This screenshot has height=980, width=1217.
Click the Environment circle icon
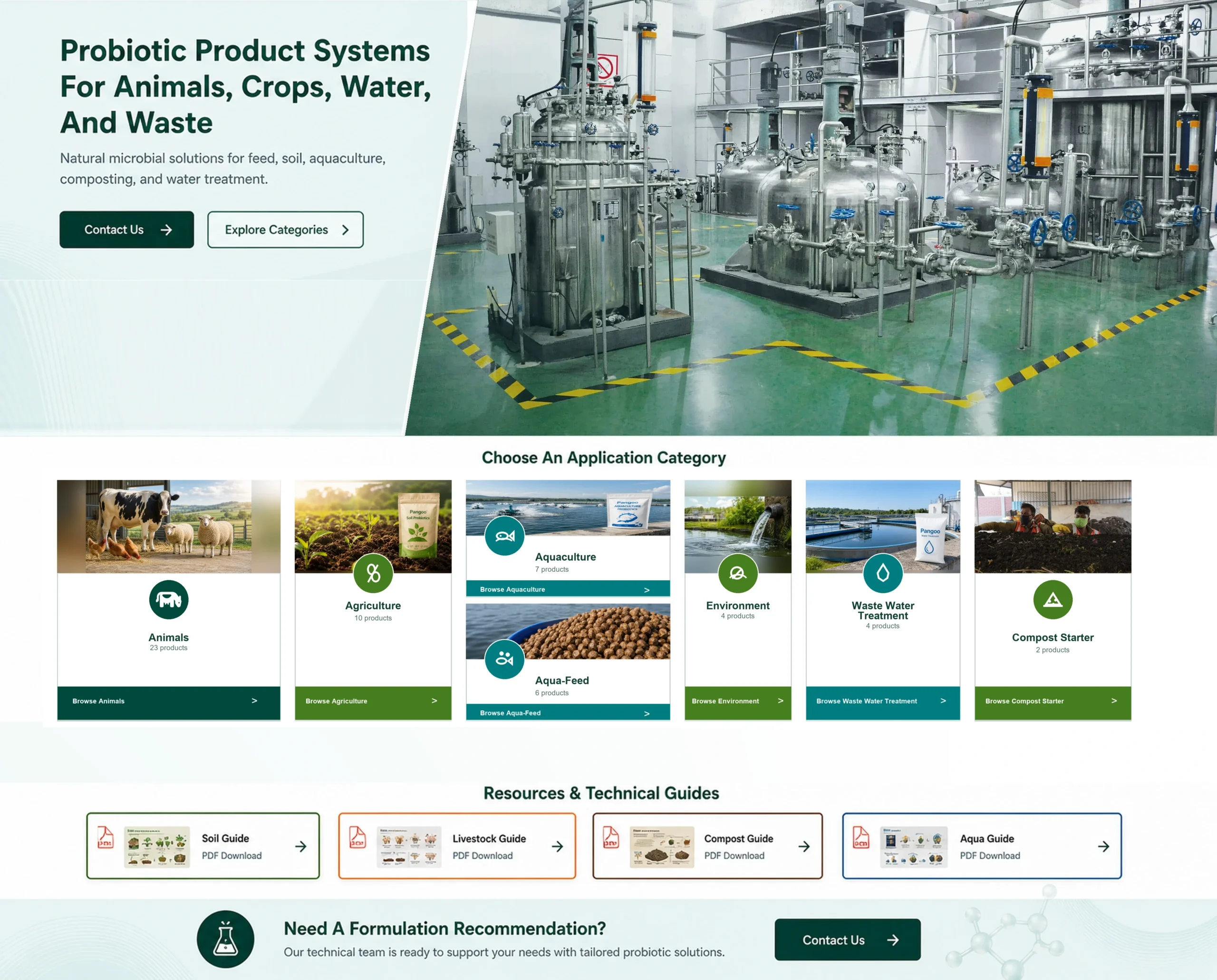(x=737, y=573)
